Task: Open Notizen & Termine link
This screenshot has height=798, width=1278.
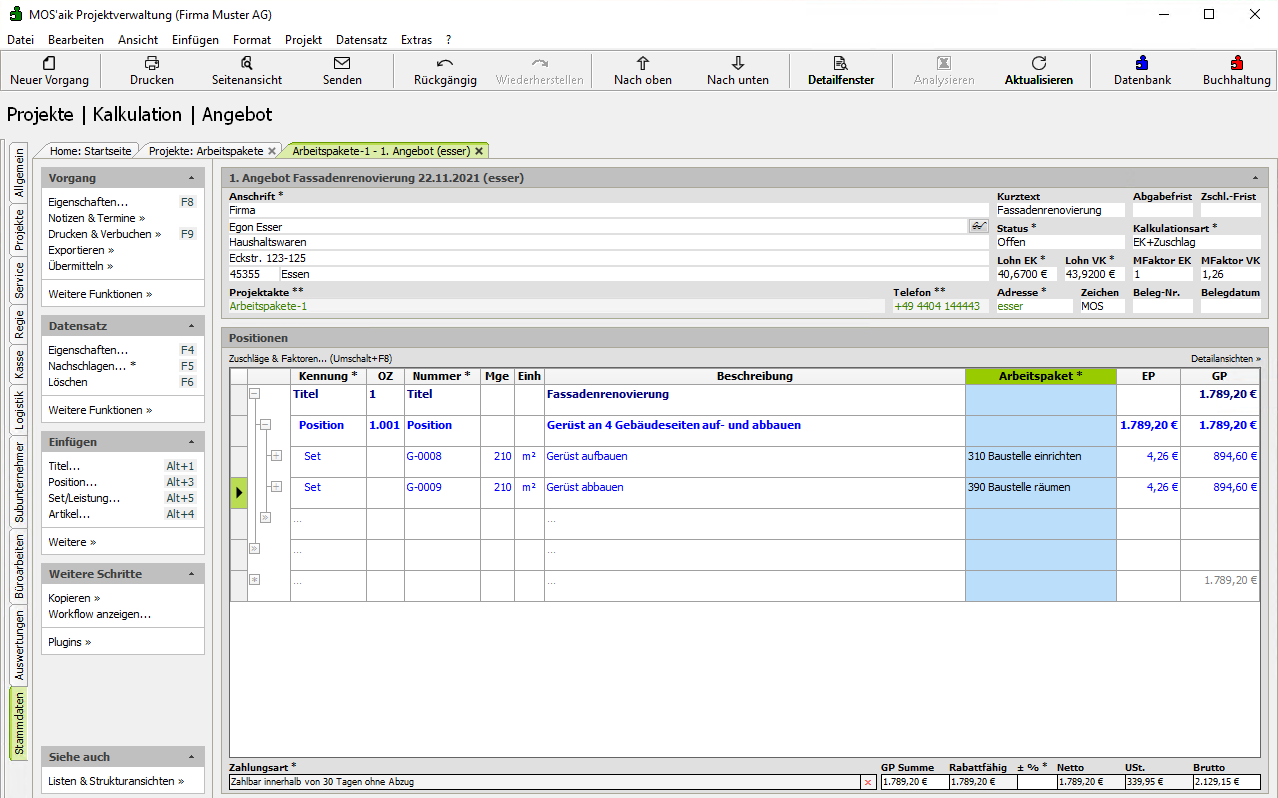Action: tap(96, 218)
